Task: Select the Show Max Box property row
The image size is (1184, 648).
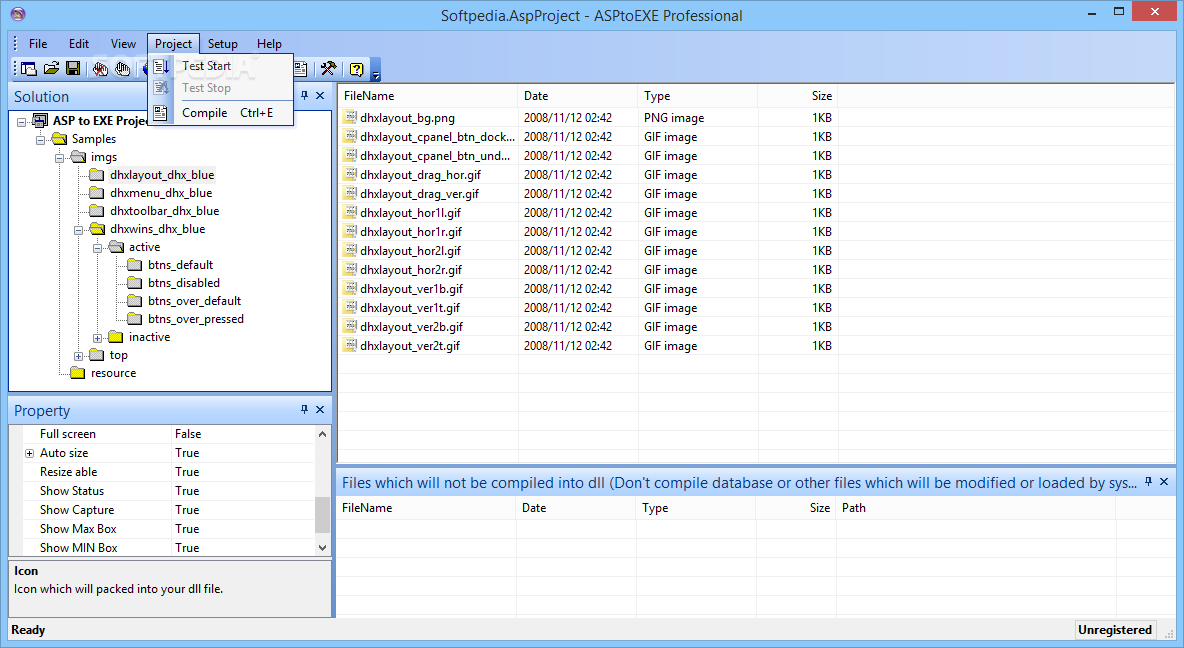Action: (162, 529)
